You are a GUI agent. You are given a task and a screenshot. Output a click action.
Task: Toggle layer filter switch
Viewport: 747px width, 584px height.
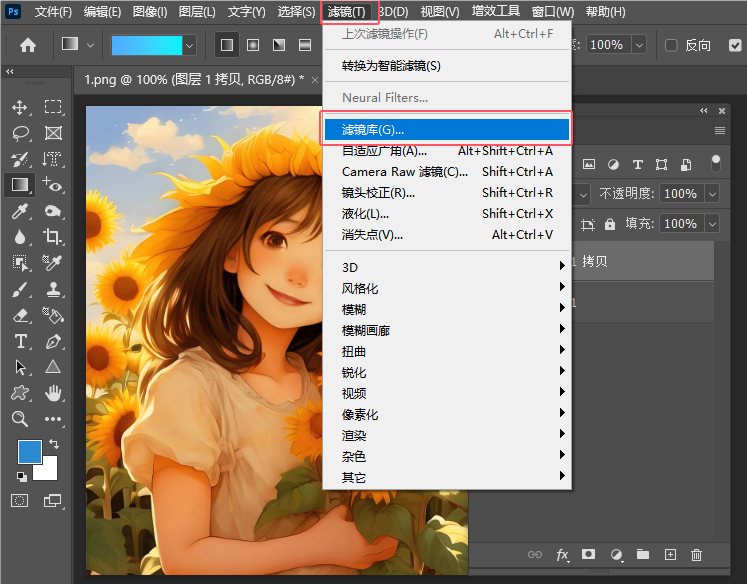716,163
